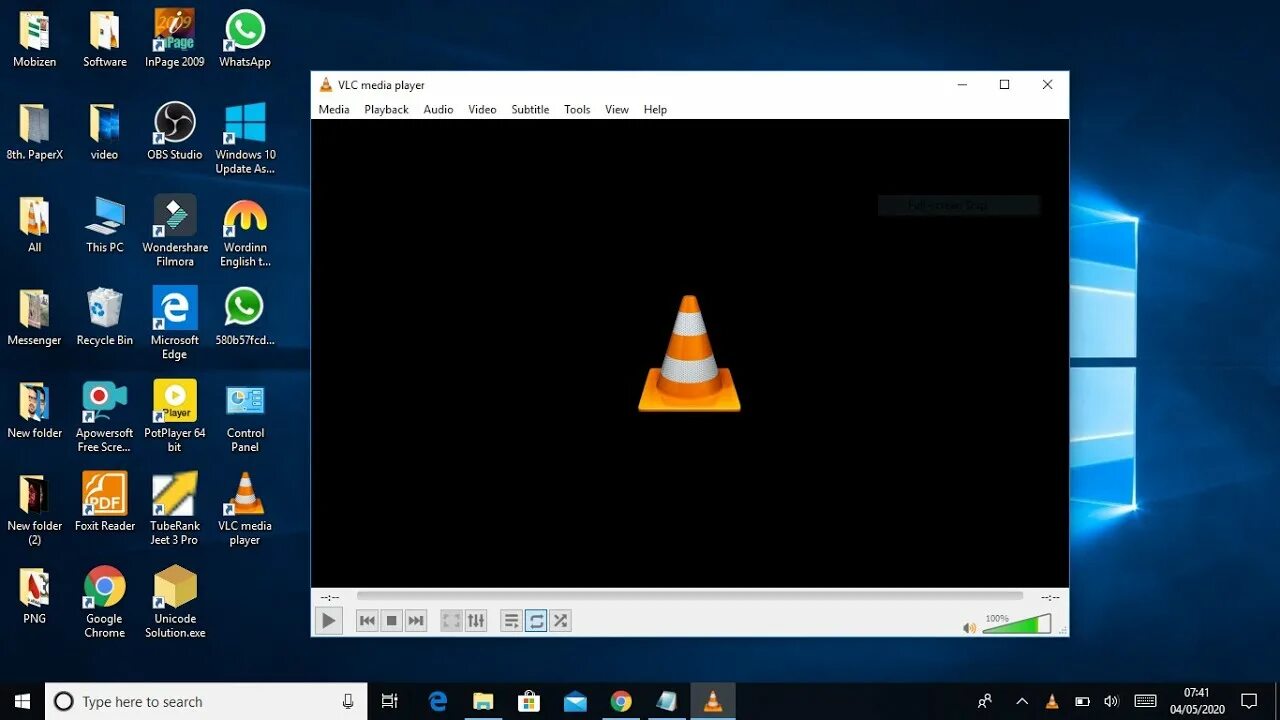Select Wordinn English shortcut icon
Viewport: 1280px width, 720px height.
pos(245,231)
